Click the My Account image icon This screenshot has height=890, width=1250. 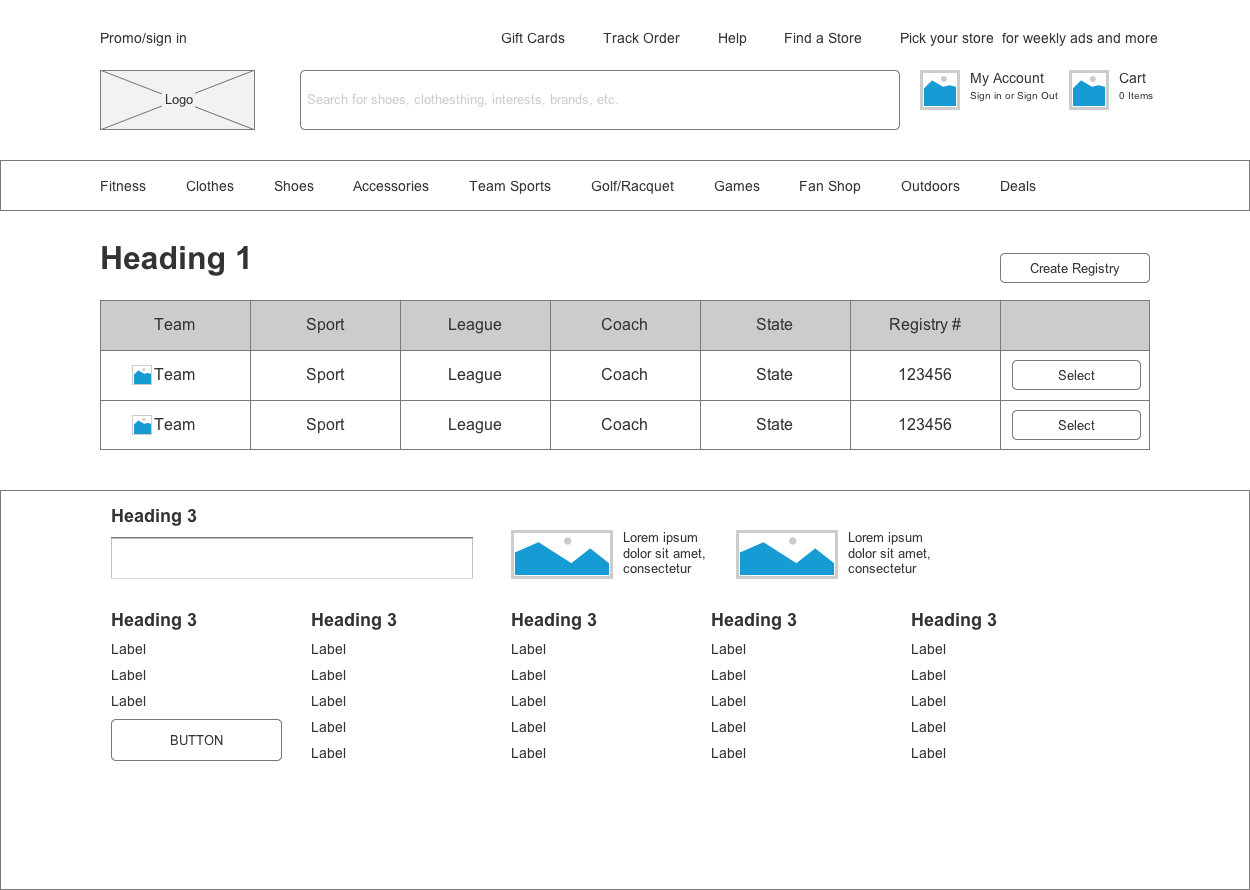coord(940,90)
